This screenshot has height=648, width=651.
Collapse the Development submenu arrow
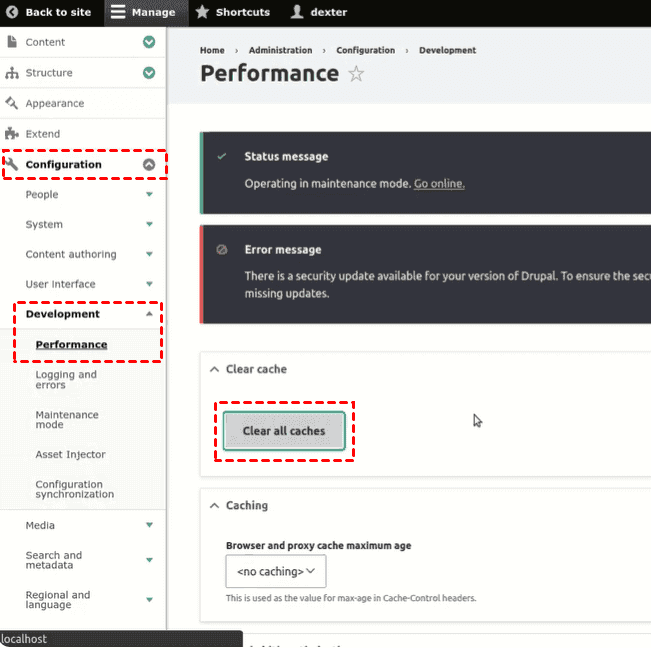[149, 314]
